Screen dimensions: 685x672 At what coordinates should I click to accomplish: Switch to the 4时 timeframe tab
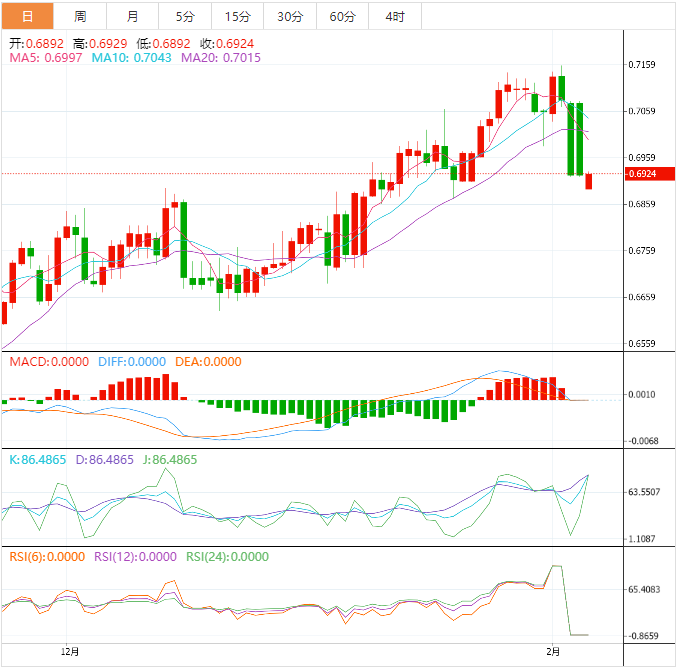tap(394, 16)
